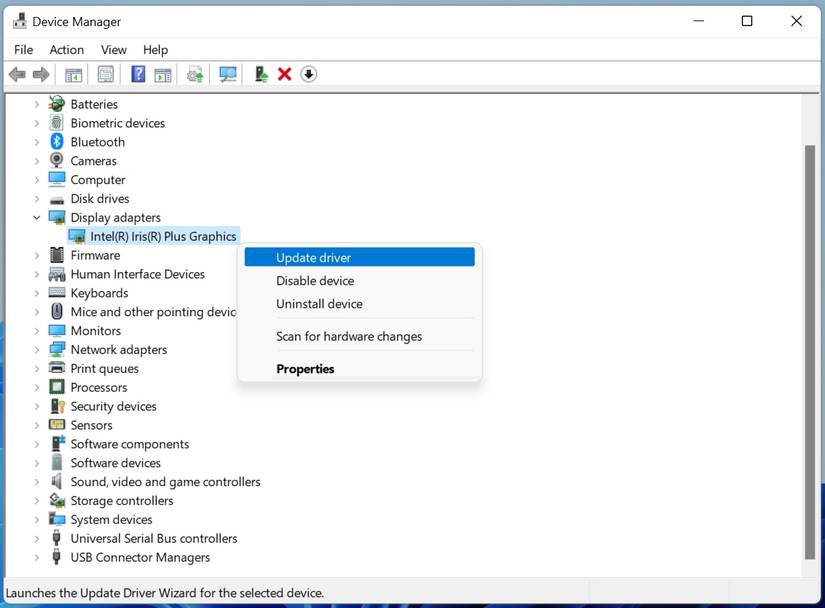Select the Network adapters label
Screen dimensions: 825x608
pyautogui.click(x=119, y=350)
